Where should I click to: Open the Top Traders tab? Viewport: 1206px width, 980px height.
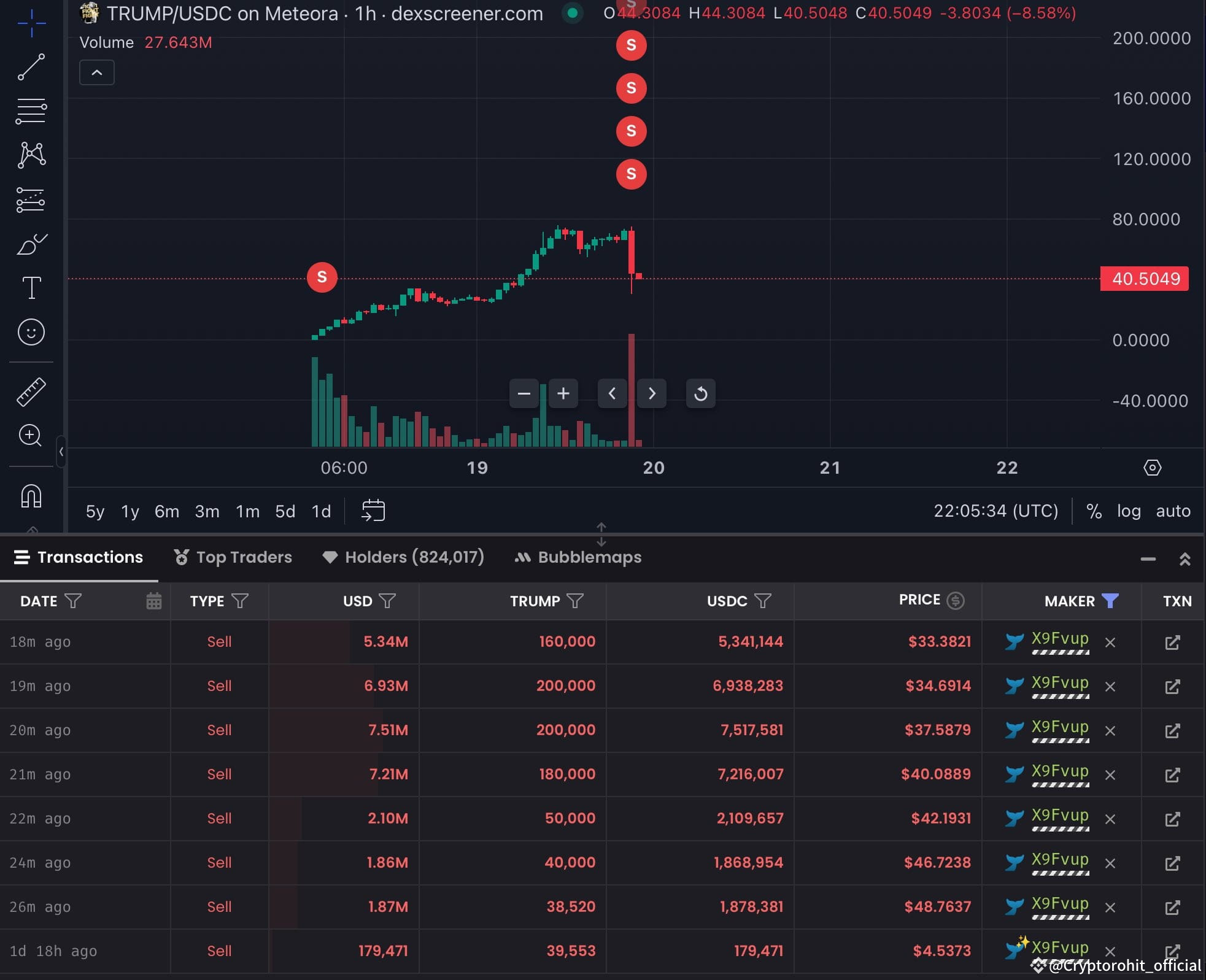(233, 557)
